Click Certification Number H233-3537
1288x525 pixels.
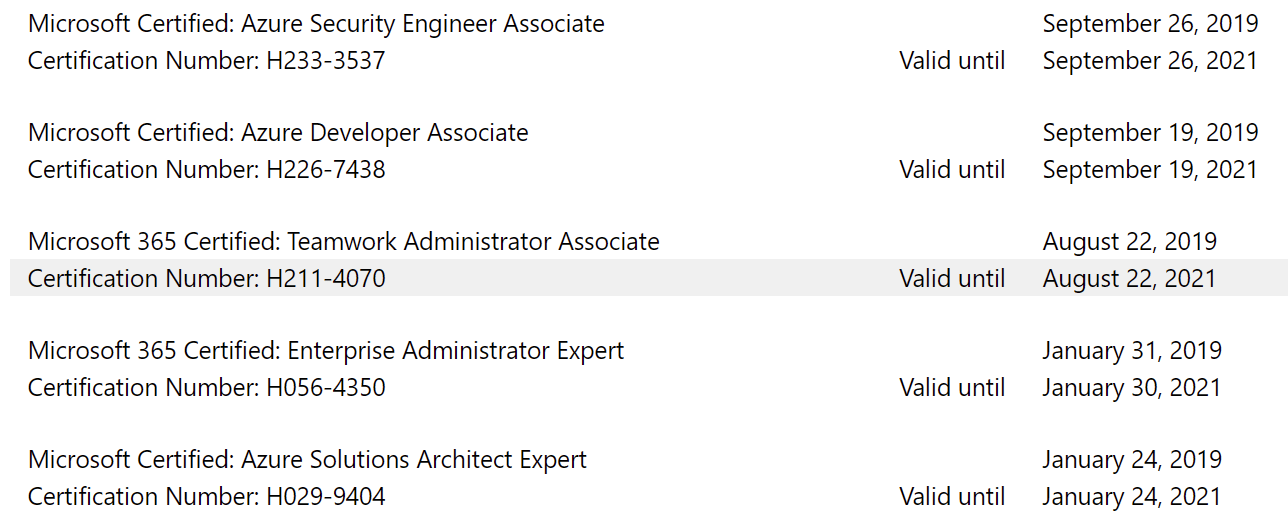coord(207,61)
